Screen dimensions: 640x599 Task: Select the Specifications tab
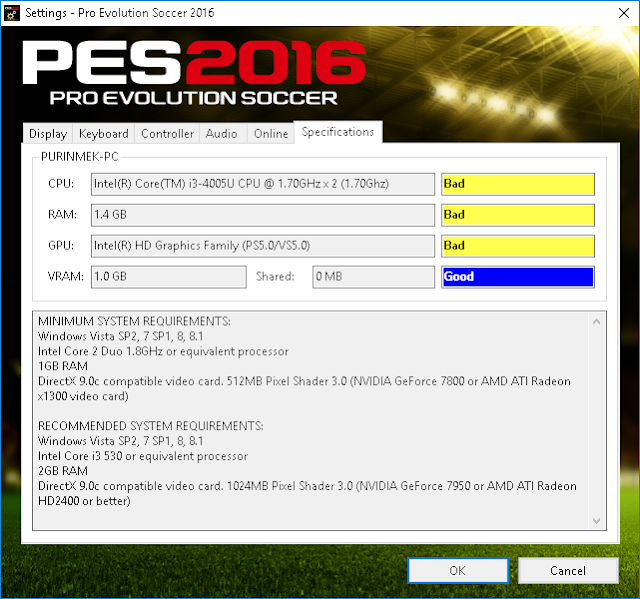[338, 132]
